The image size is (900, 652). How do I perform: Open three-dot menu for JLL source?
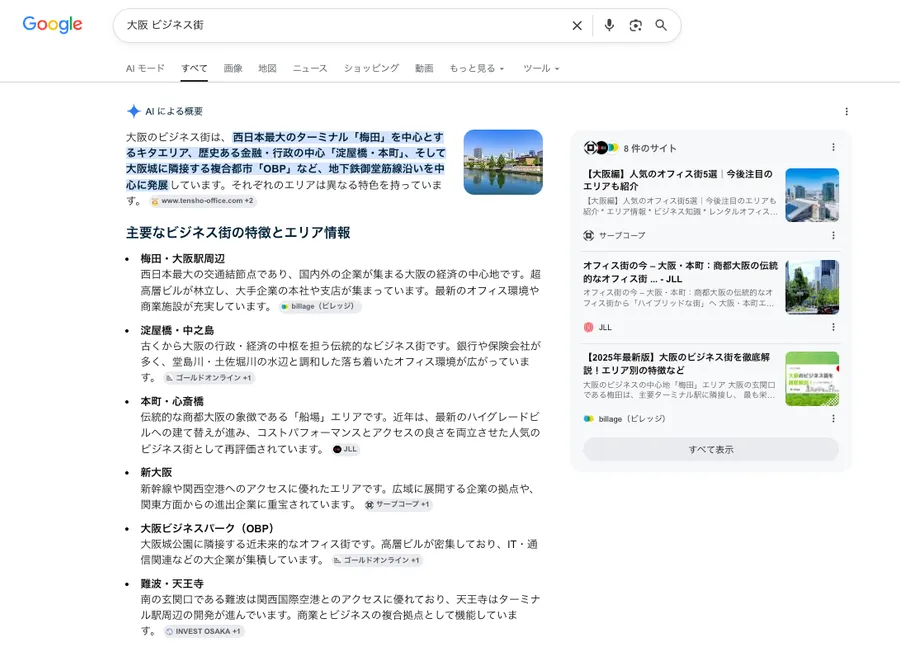[x=833, y=327]
